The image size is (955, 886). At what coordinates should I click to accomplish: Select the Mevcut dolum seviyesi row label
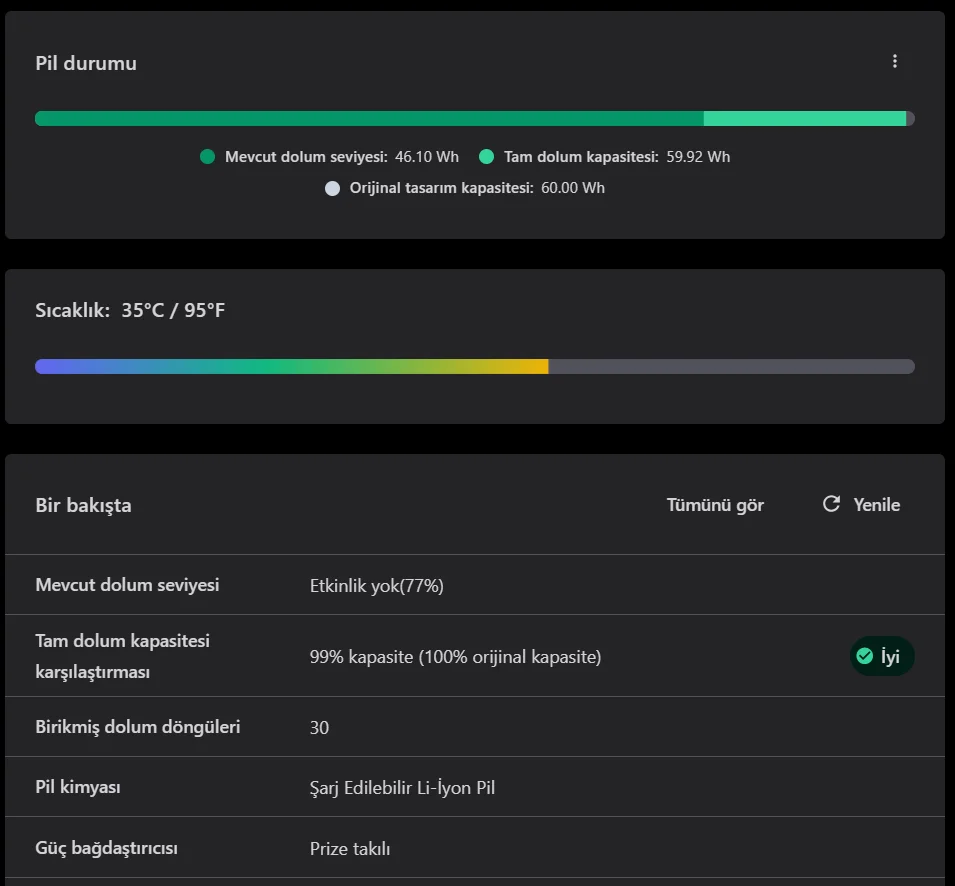[x=127, y=585]
